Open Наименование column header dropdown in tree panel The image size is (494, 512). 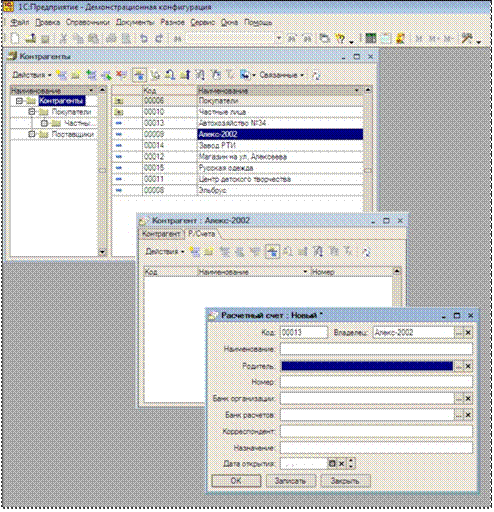pyautogui.click(x=91, y=91)
